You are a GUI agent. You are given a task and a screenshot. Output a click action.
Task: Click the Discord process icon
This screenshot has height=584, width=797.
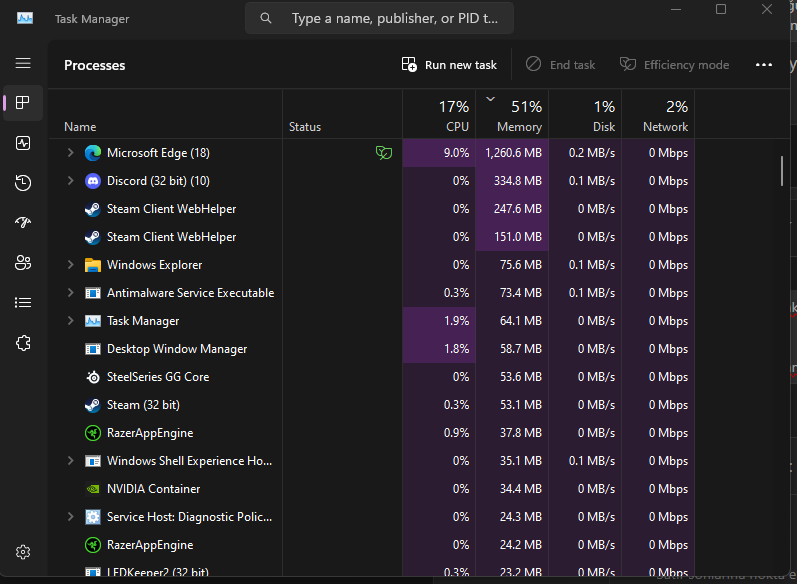[93, 181]
